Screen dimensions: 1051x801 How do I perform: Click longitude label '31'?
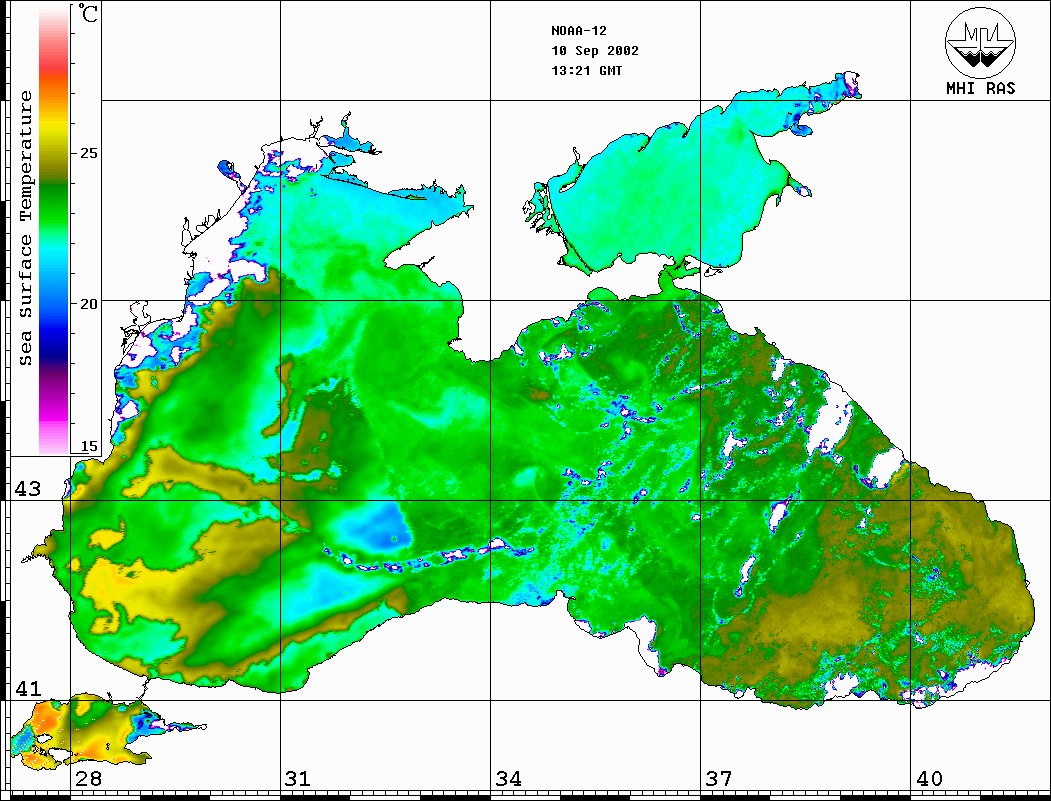pos(298,779)
